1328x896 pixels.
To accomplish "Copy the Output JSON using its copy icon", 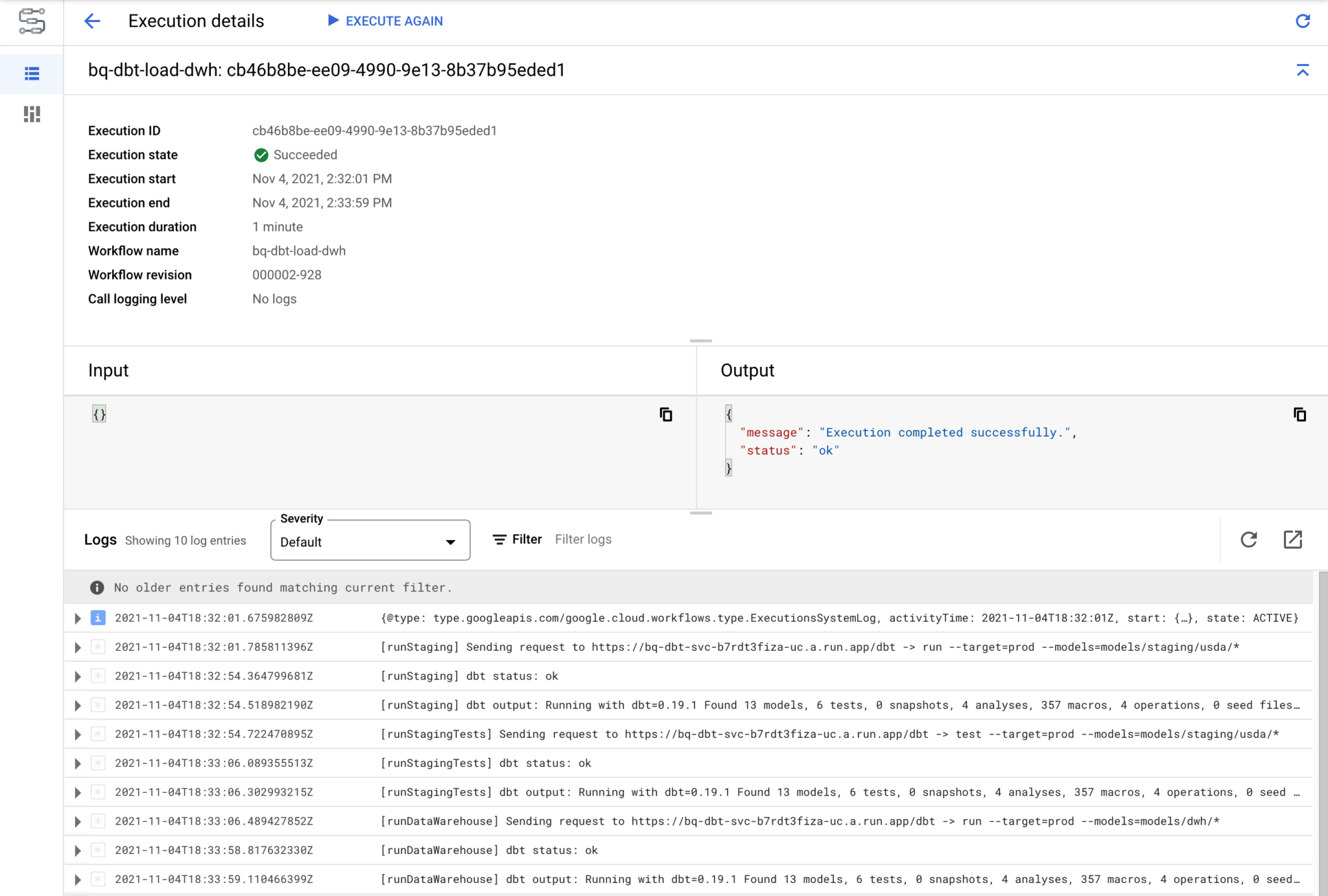I will [1299, 414].
